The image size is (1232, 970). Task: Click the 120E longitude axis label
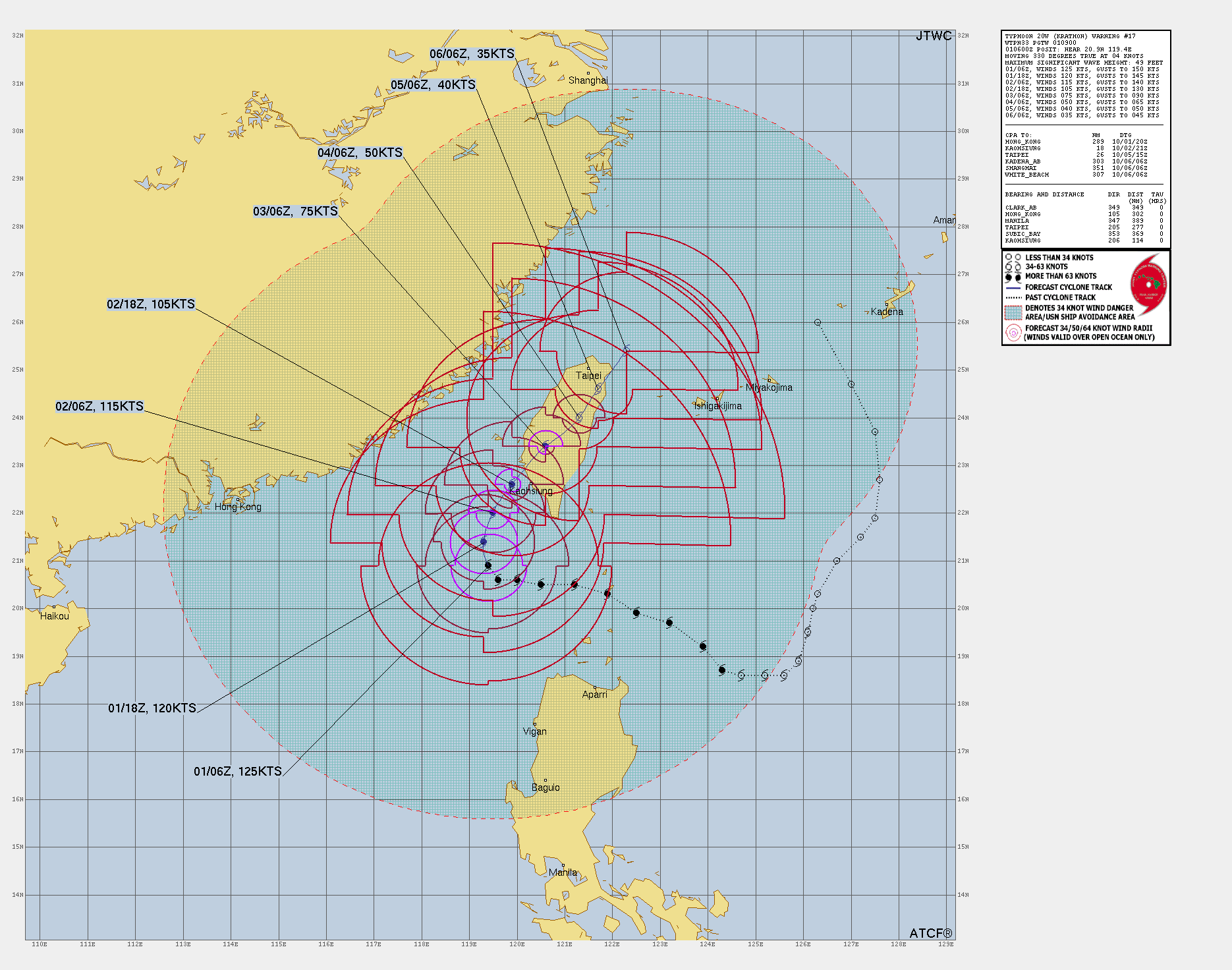point(517,944)
